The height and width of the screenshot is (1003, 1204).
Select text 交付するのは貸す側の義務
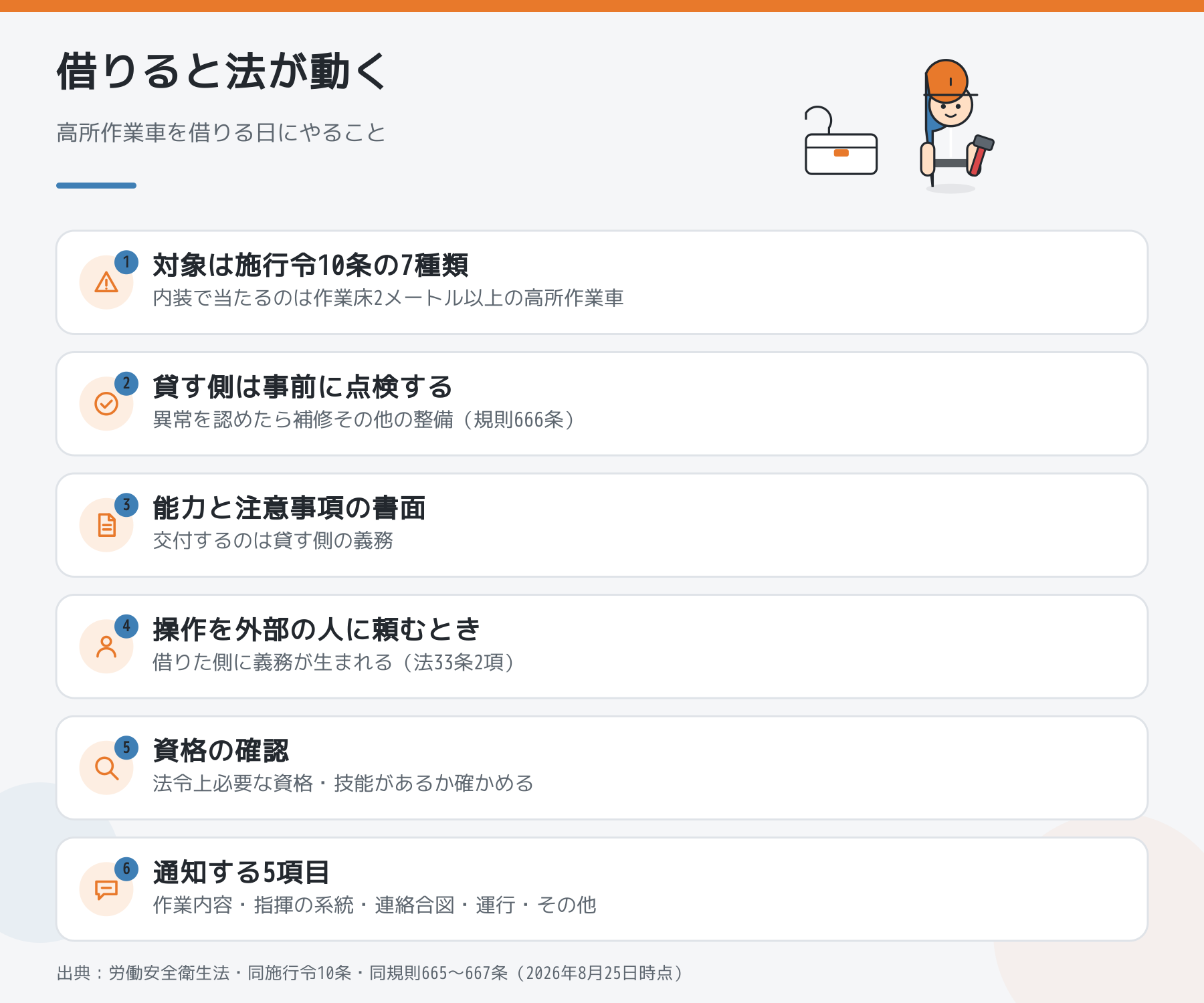tap(273, 540)
